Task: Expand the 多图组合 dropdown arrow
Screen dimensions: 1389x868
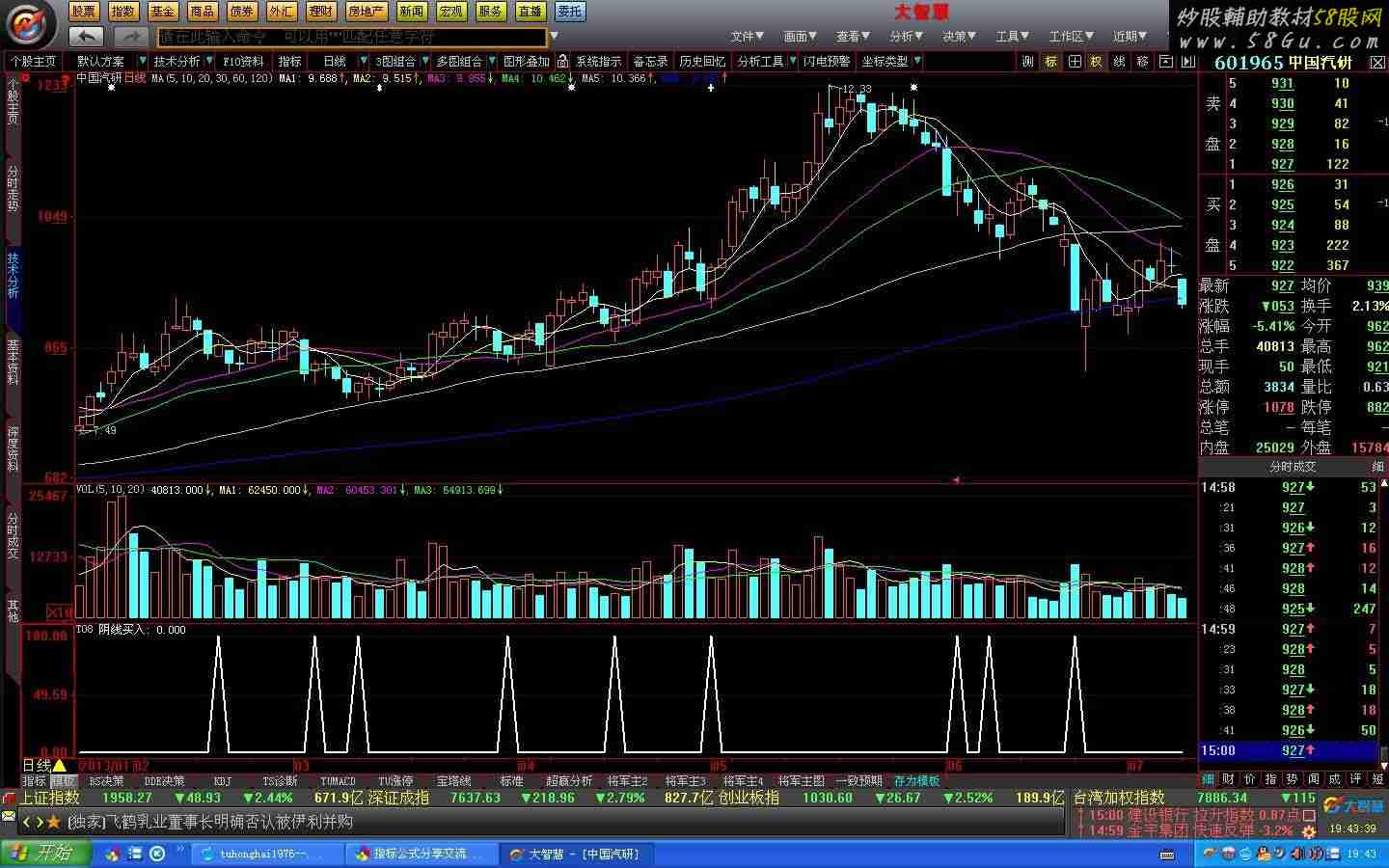Action: point(491,61)
